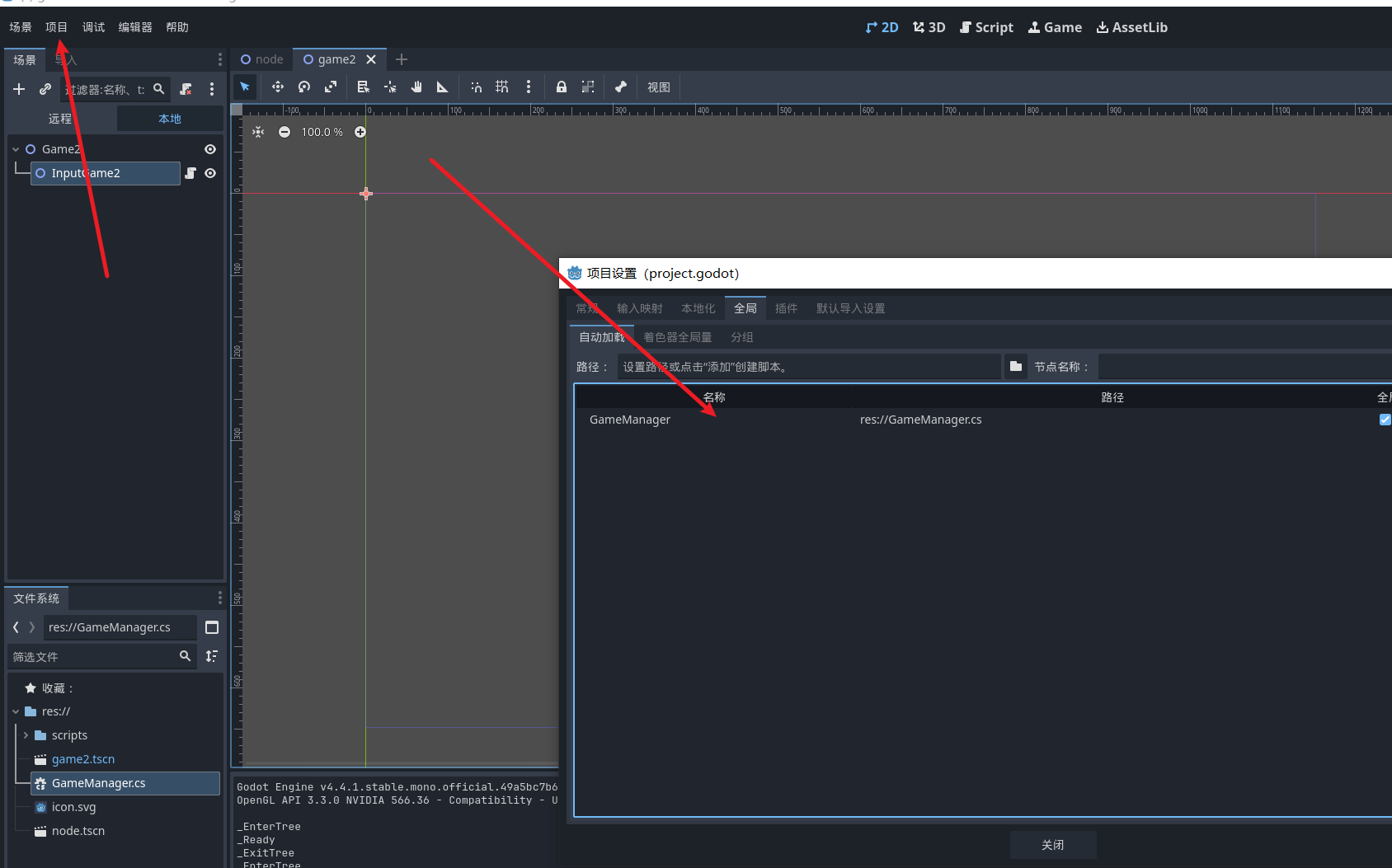1392x868 pixels.
Task: Click the autoload path input field
Action: tap(809, 367)
